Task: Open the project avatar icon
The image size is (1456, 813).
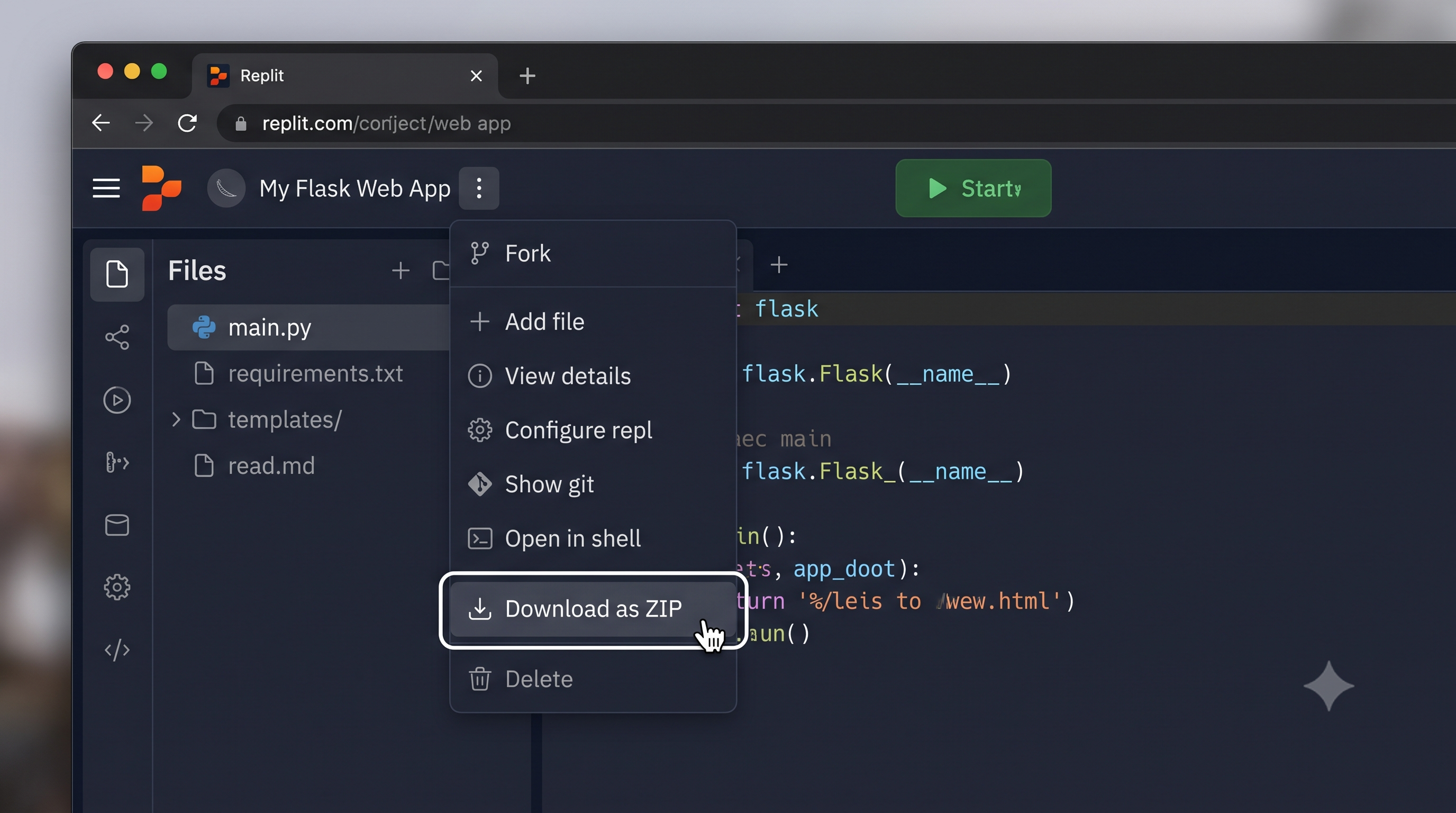Action: [x=226, y=188]
